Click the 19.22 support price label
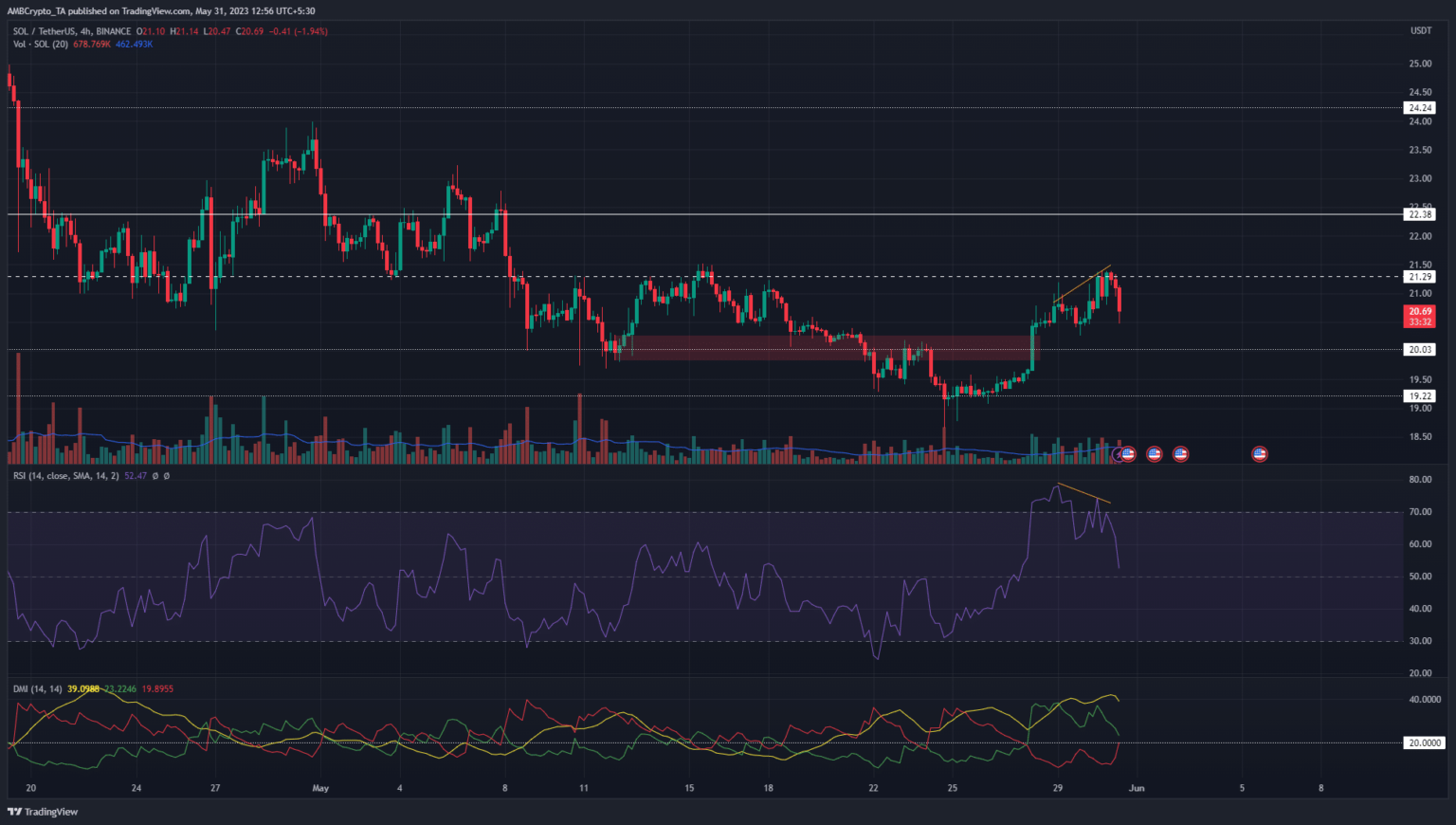The image size is (1456, 825). (1419, 396)
